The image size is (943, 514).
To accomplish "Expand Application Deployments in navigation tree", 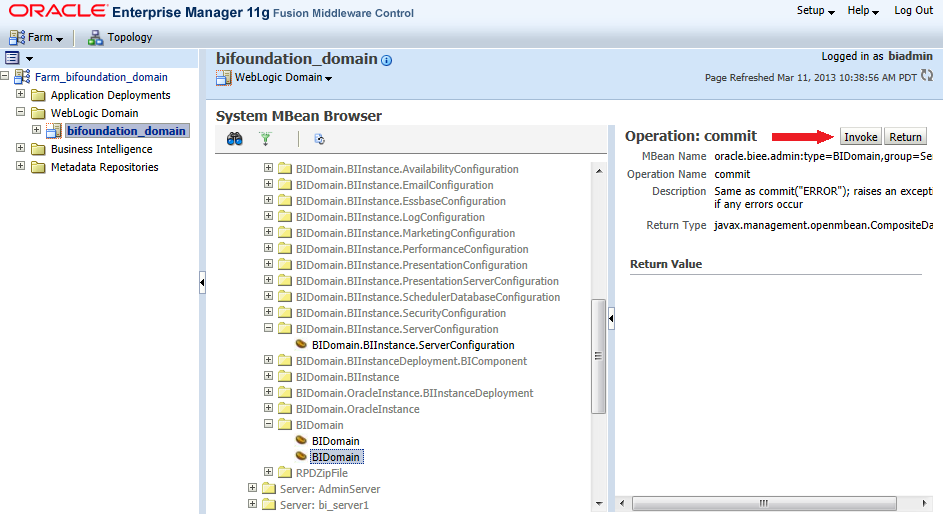I will pos(20,94).
